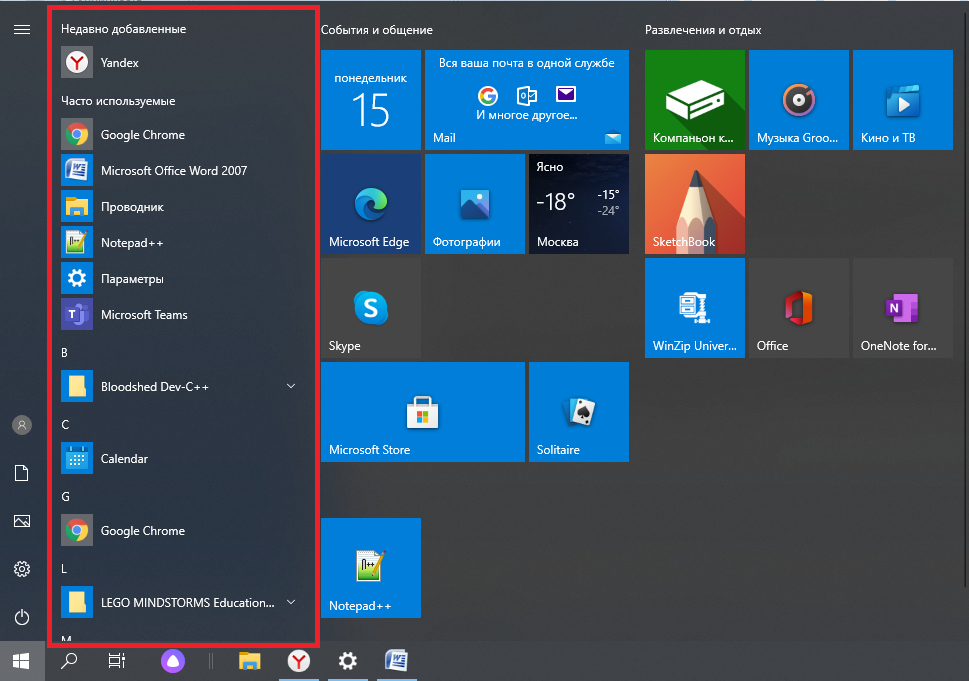Viewport: 969px width, 681px height.
Task: Open Google Chrome under frequently used
Action: click(179, 135)
